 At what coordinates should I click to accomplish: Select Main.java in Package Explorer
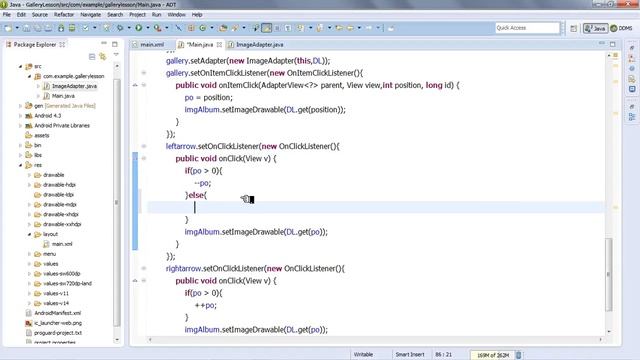coord(63,96)
